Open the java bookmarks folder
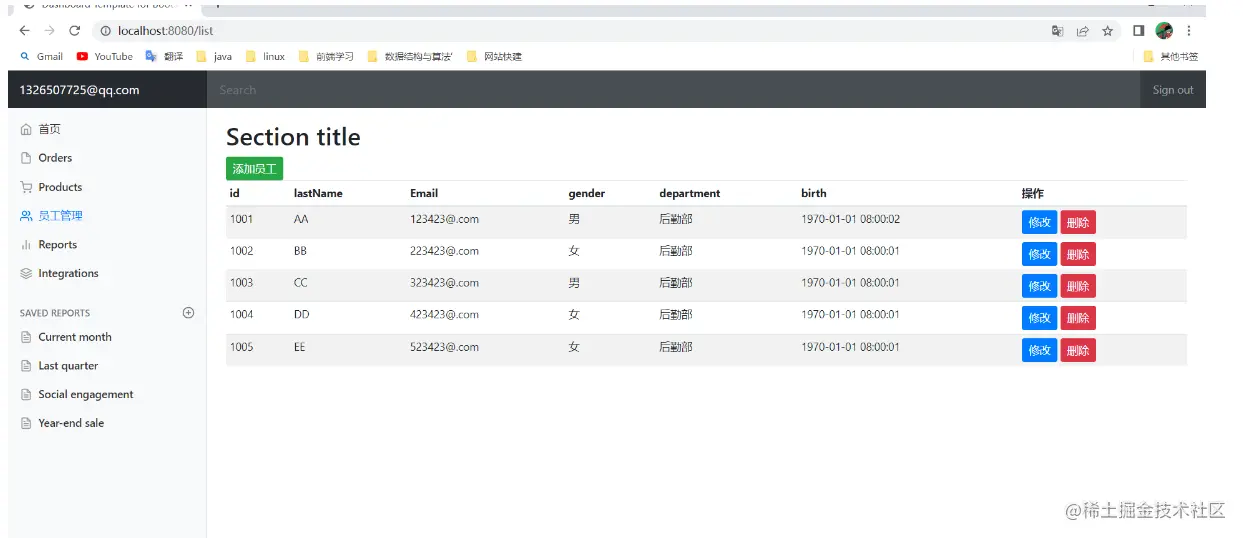Viewport: 1243px width, 538px height. [214, 57]
